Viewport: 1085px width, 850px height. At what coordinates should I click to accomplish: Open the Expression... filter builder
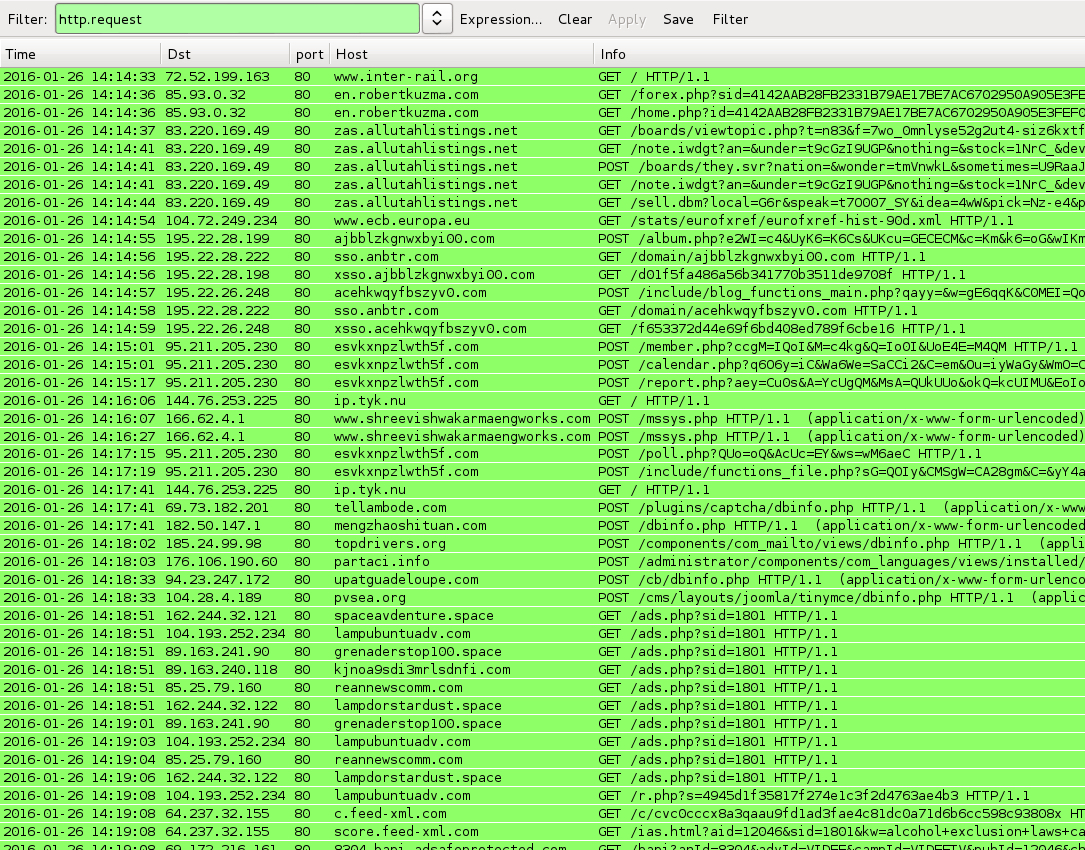coord(500,19)
